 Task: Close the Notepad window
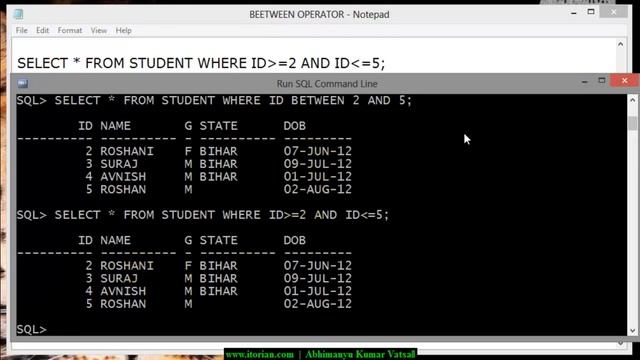pyautogui.click(x=614, y=12)
